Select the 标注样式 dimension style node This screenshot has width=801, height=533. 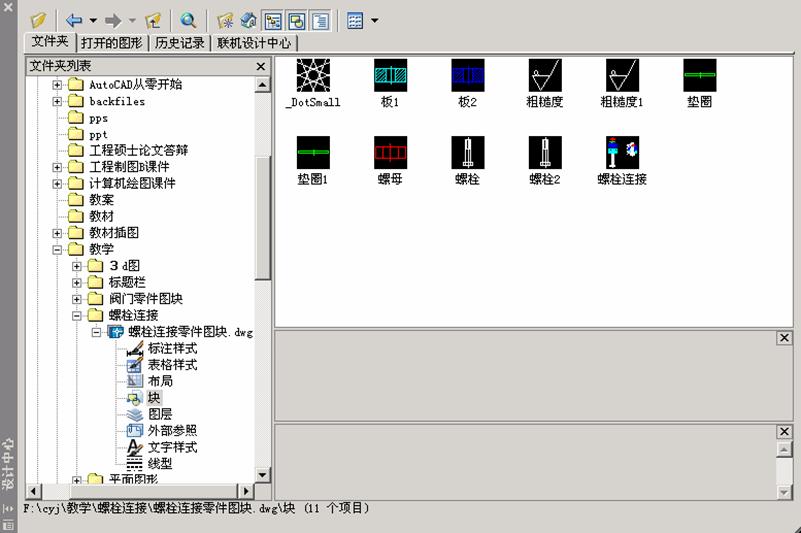[172, 349]
